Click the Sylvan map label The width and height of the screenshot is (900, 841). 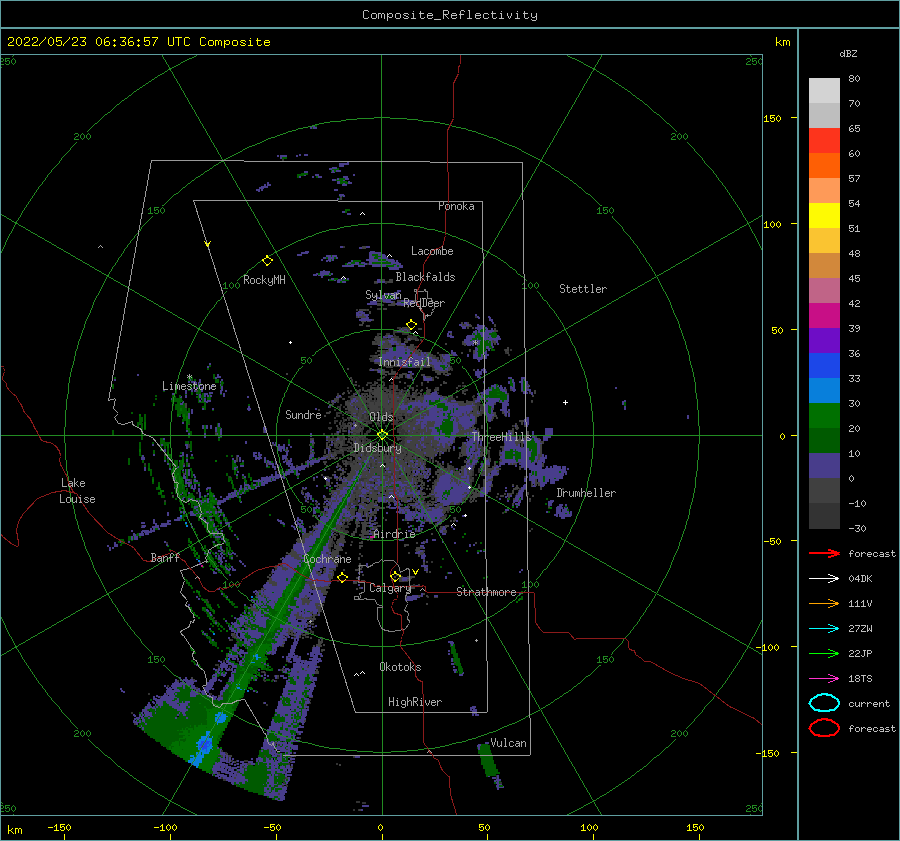[x=383, y=295]
